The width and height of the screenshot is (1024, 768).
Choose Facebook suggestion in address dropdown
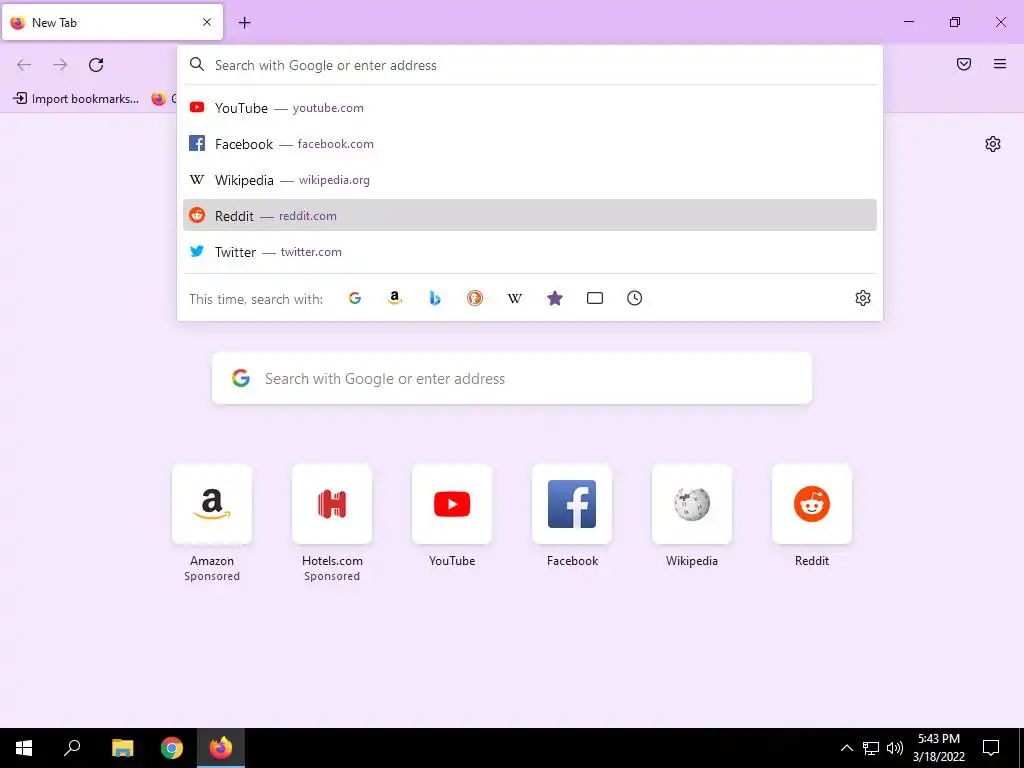(x=530, y=144)
